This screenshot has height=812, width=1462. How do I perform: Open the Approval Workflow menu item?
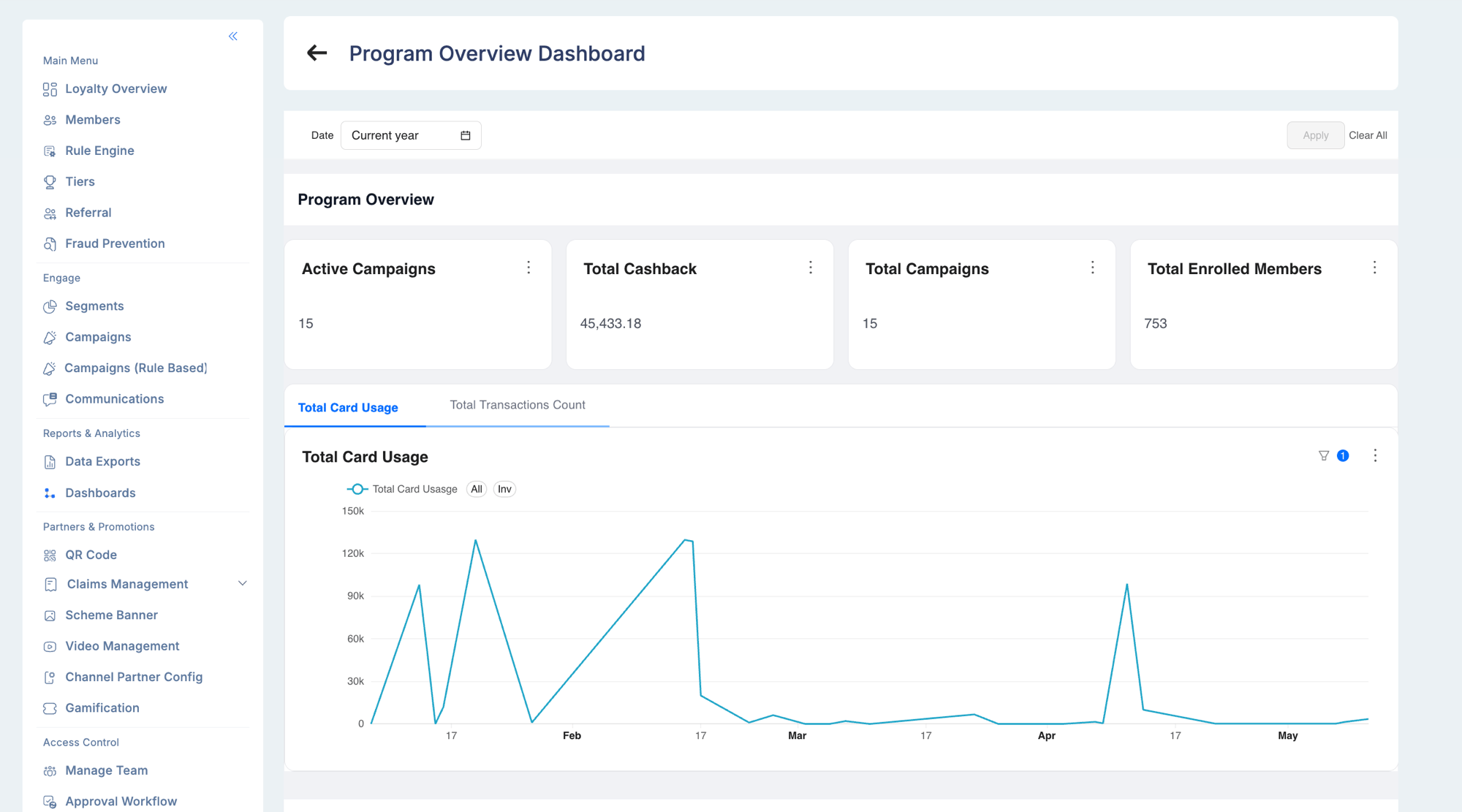(x=121, y=801)
